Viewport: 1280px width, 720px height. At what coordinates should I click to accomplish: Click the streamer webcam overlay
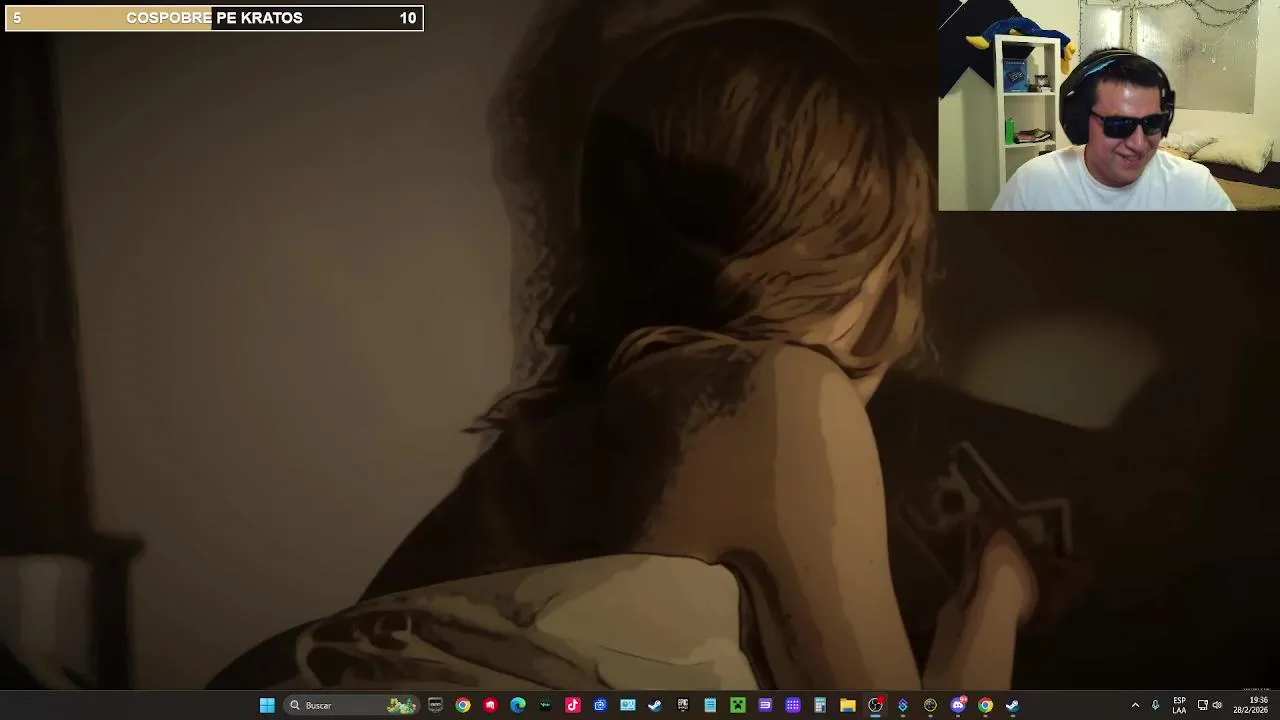(x=1109, y=105)
